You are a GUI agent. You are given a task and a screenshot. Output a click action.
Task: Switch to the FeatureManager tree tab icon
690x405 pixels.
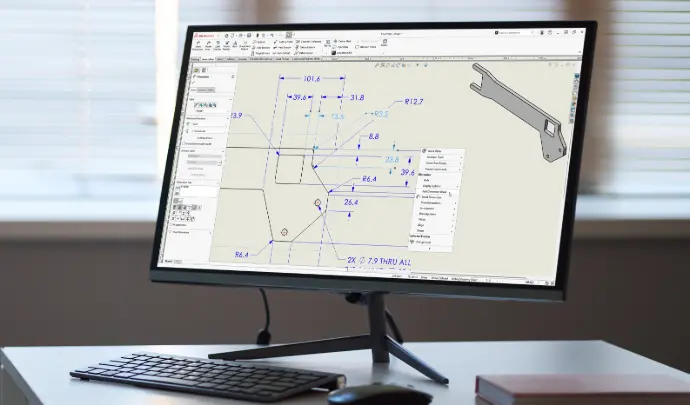[196, 70]
